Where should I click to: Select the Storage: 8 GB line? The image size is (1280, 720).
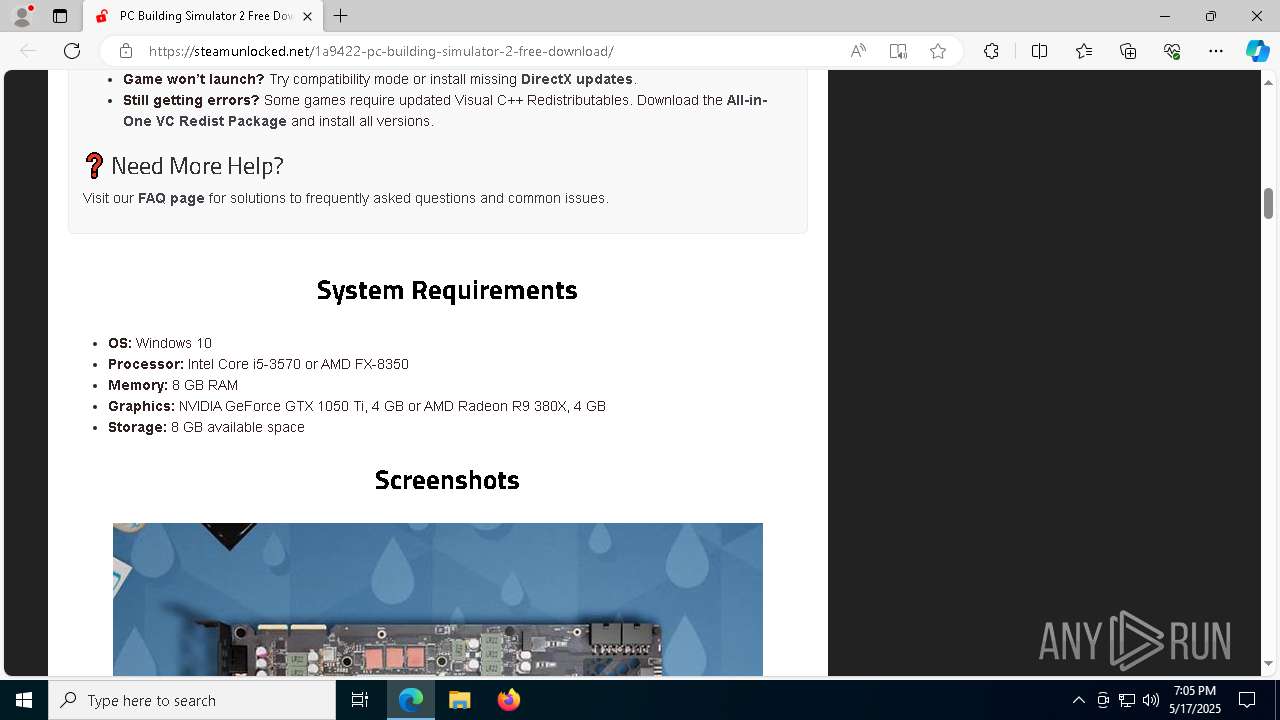point(206,427)
